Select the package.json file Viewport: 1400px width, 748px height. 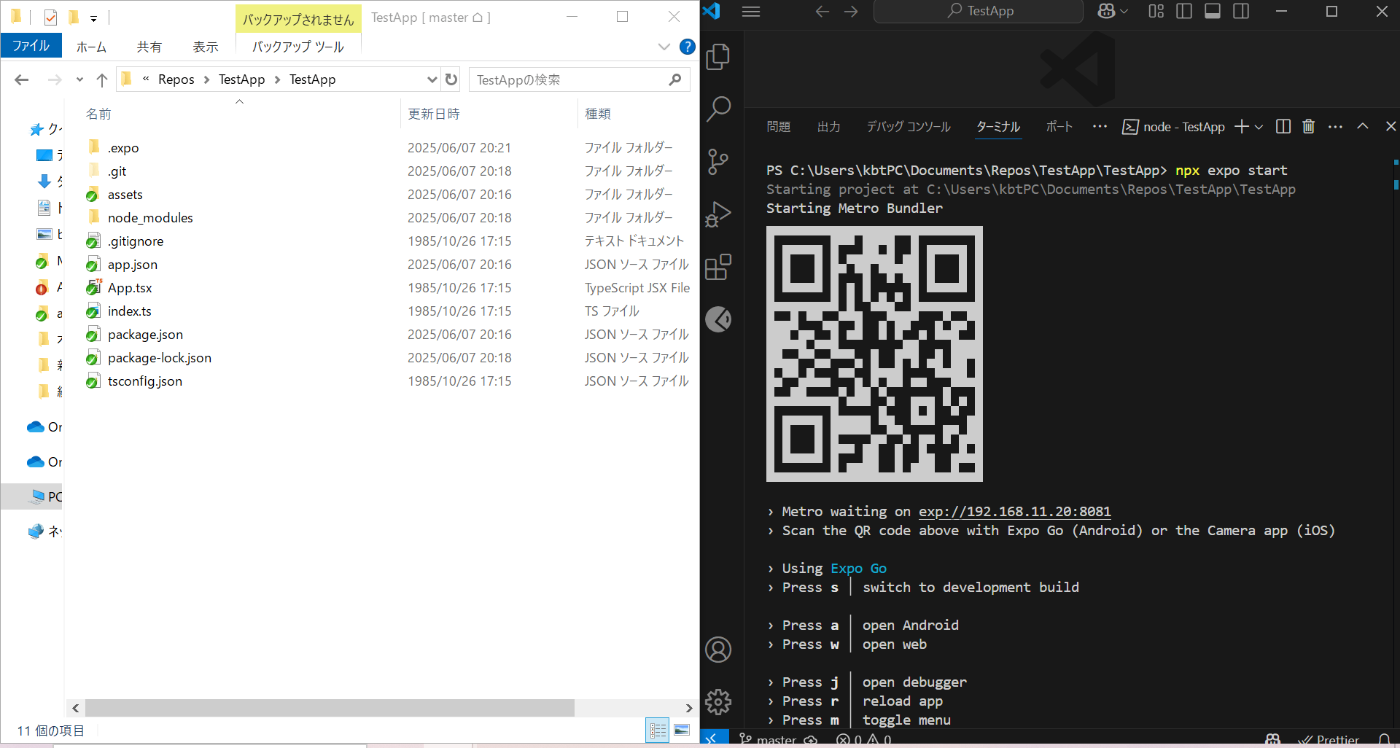click(145, 334)
